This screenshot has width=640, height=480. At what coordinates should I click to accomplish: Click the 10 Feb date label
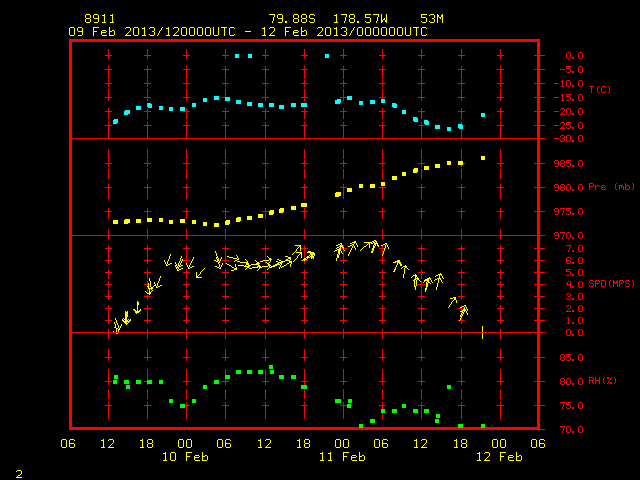(185, 457)
